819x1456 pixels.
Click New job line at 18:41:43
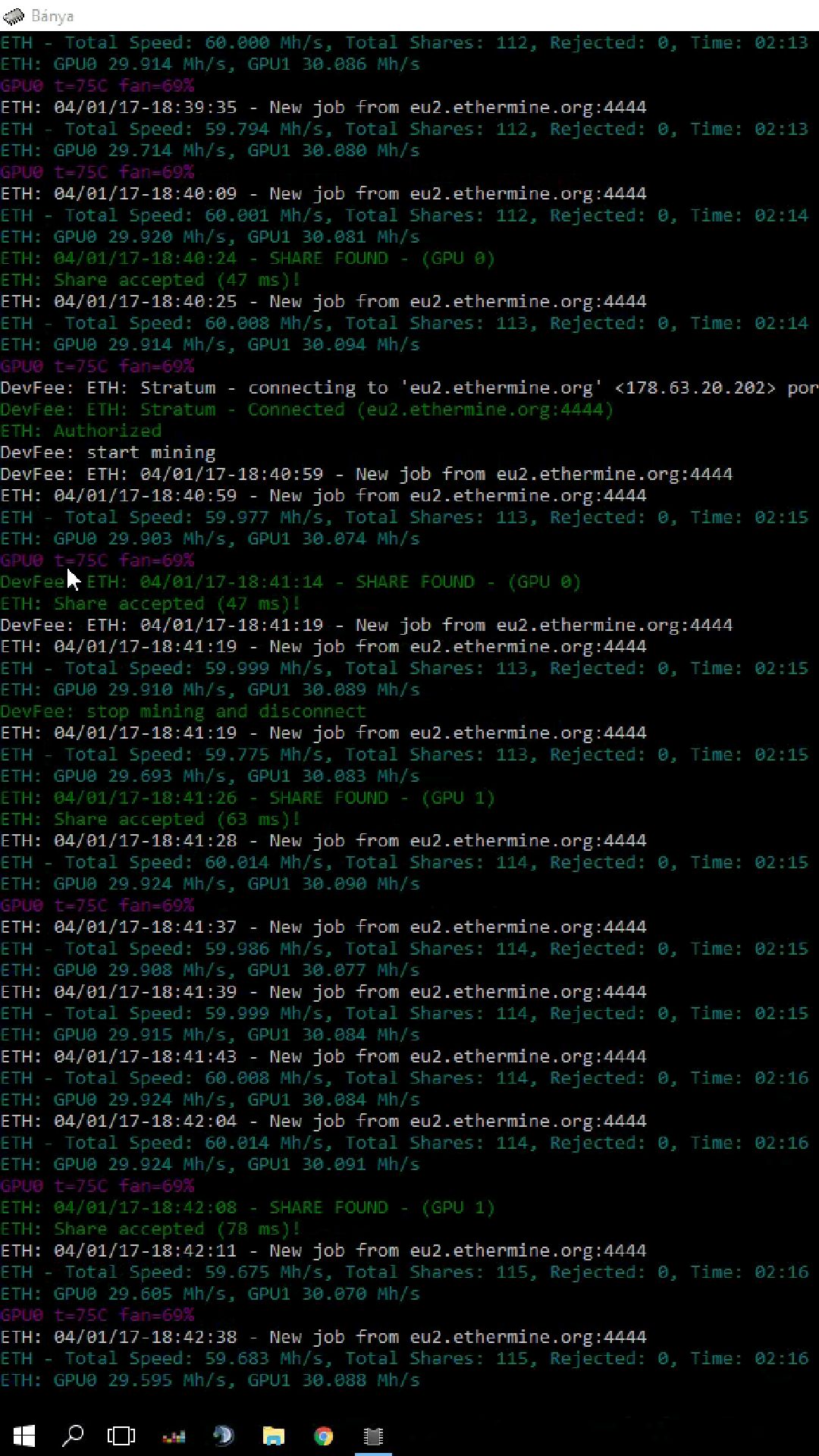[323, 1056]
